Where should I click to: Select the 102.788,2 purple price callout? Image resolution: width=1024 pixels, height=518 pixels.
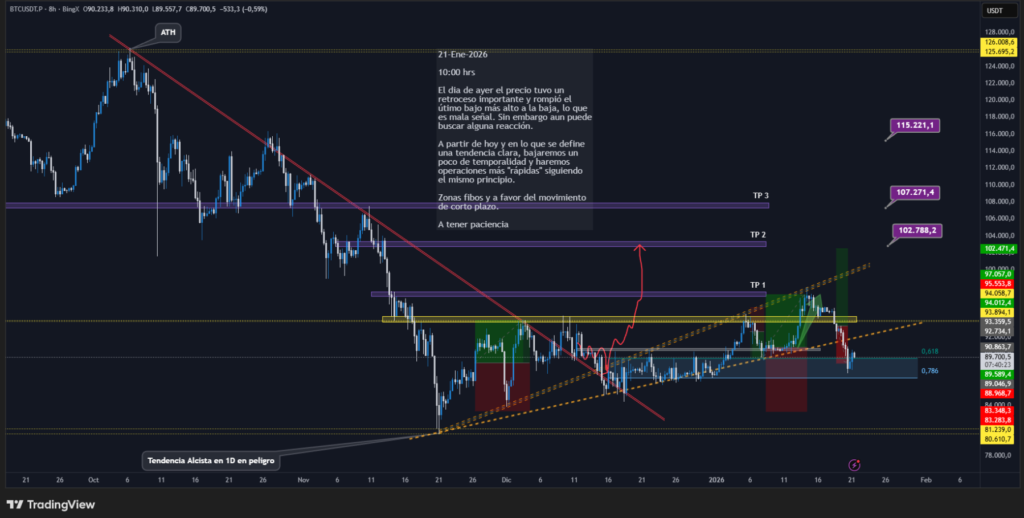pyautogui.click(x=920, y=230)
